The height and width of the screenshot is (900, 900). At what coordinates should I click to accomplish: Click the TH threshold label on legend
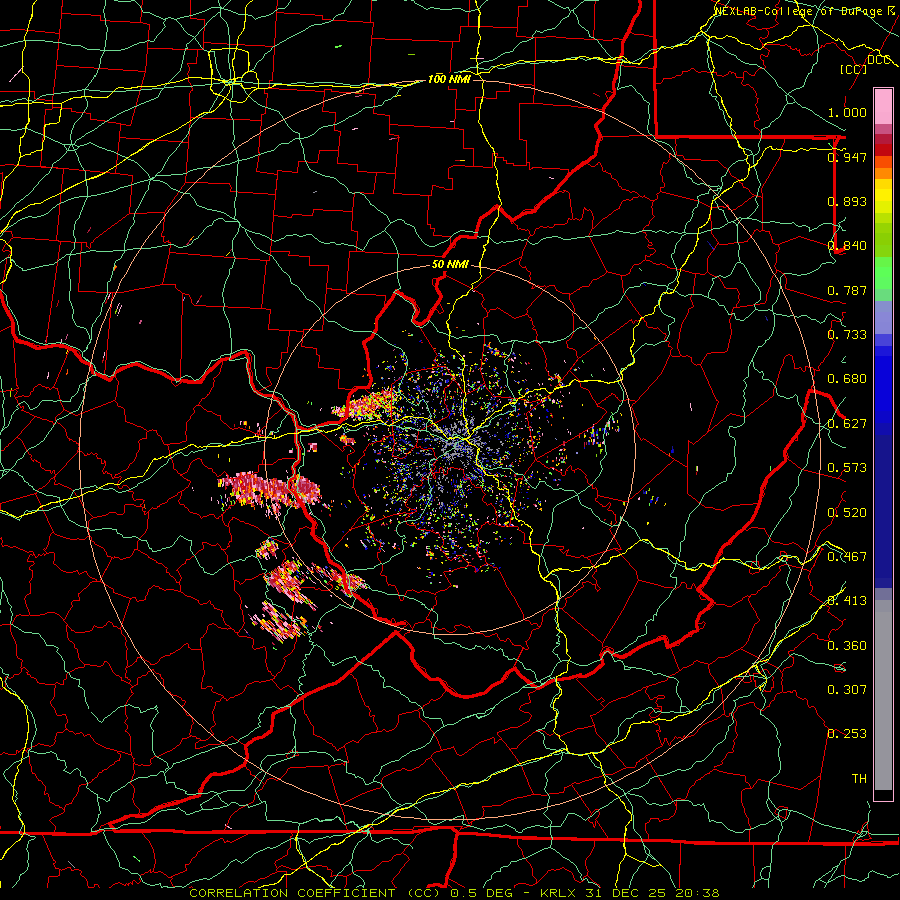tap(859, 779)
